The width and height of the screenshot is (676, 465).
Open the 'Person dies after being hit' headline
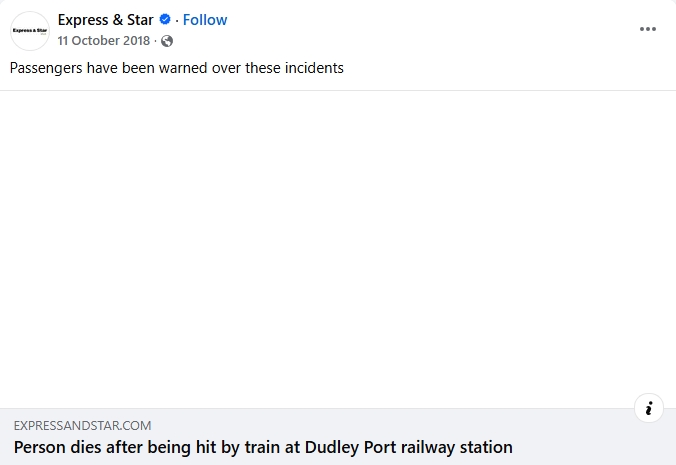point(263,447)
